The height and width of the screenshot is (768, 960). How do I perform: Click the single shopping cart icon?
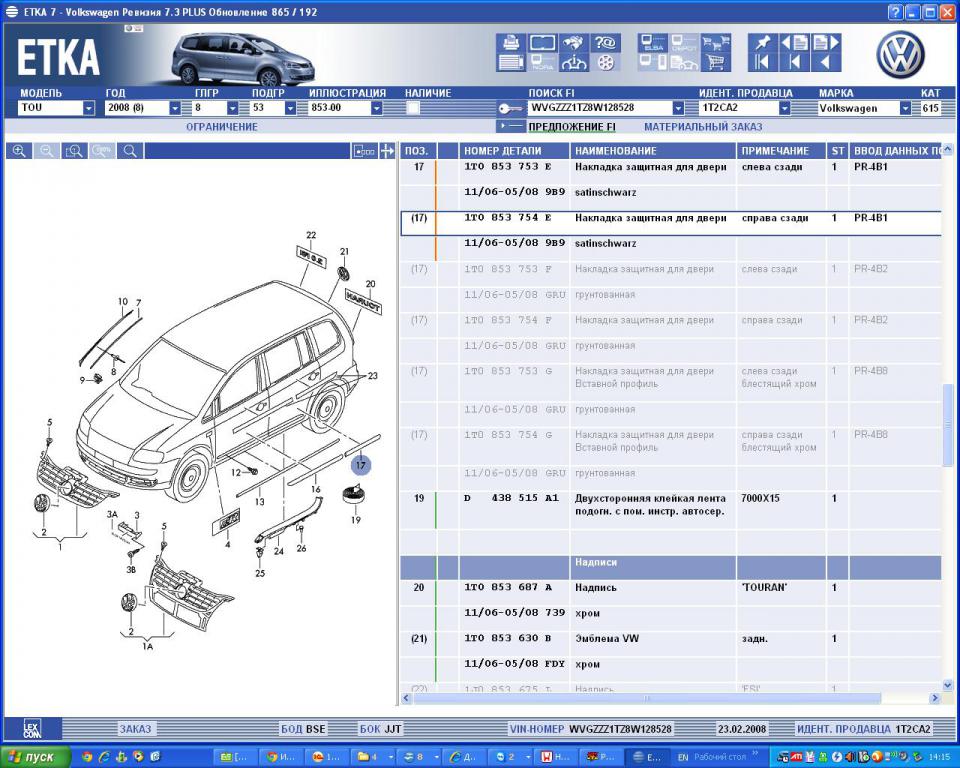716,62
